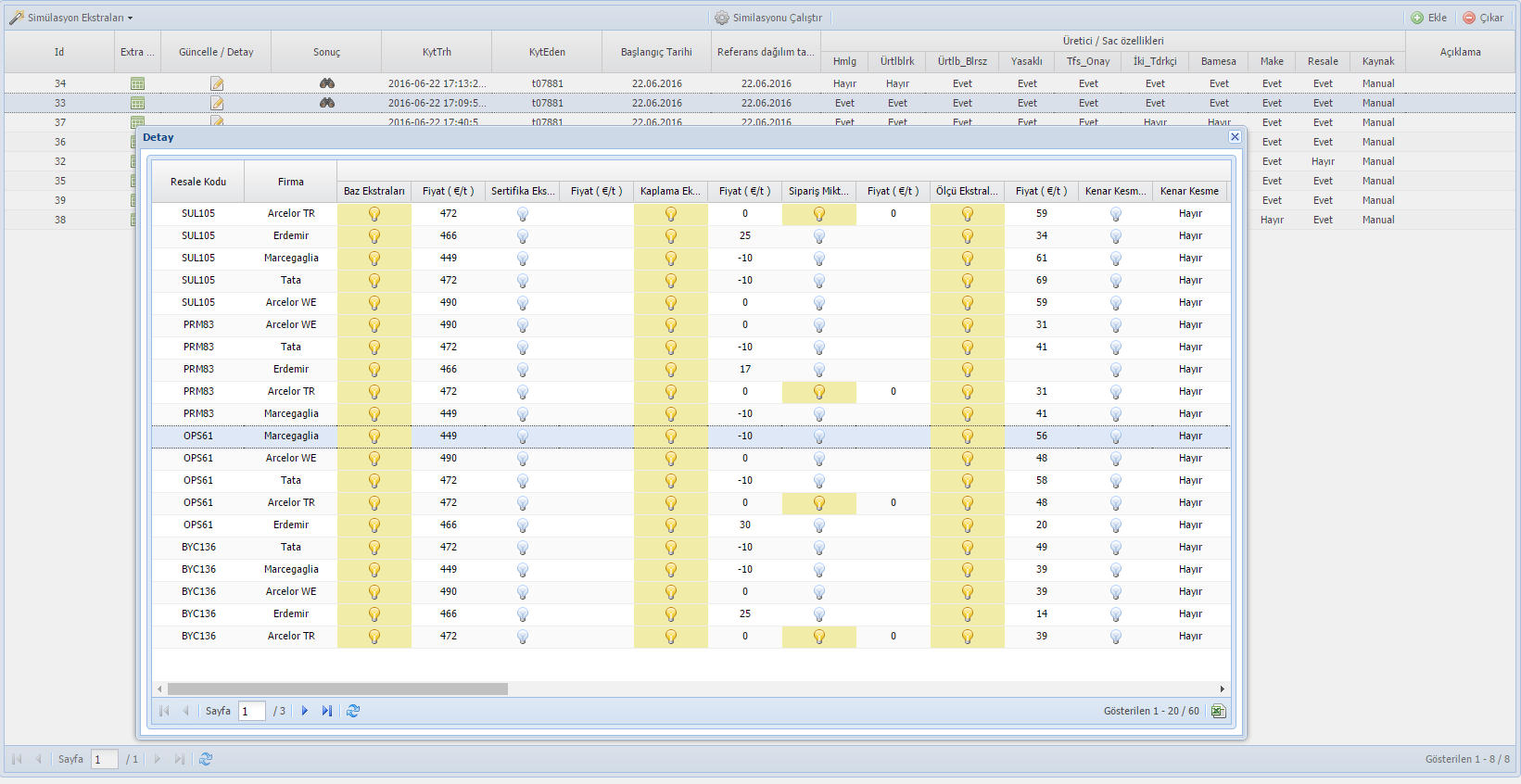Click page number field in Detay pager

coord(252,711)
